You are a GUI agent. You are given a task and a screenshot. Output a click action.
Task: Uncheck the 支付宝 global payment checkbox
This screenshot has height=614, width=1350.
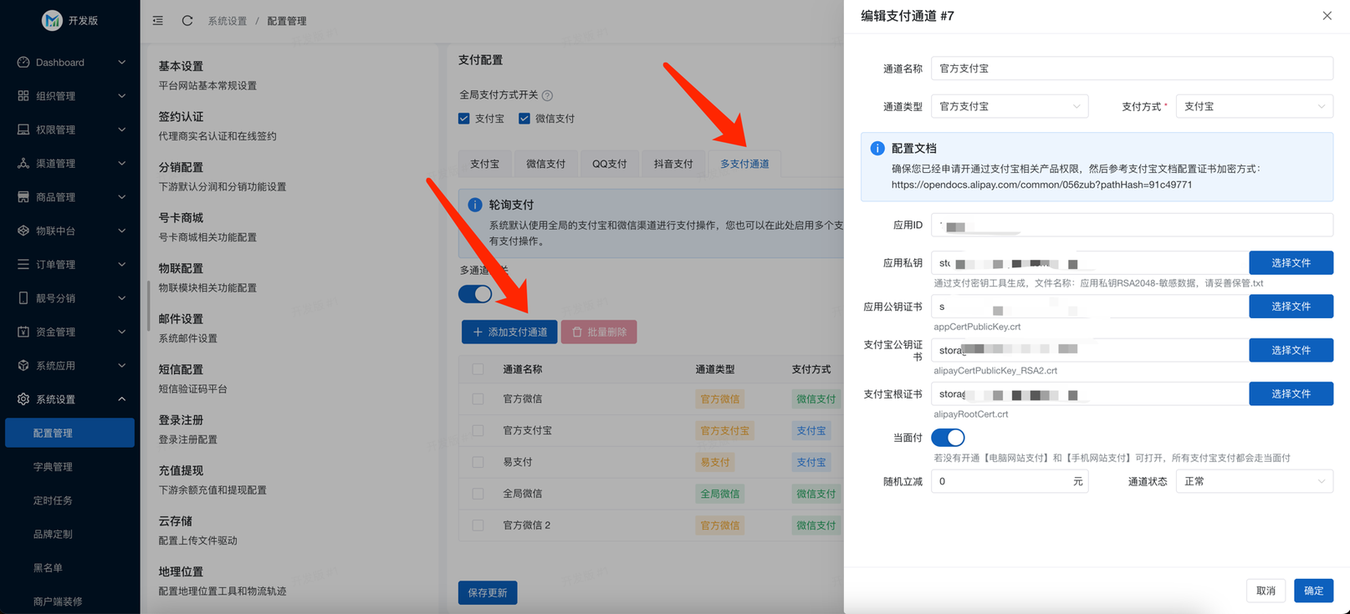[464, 119]
